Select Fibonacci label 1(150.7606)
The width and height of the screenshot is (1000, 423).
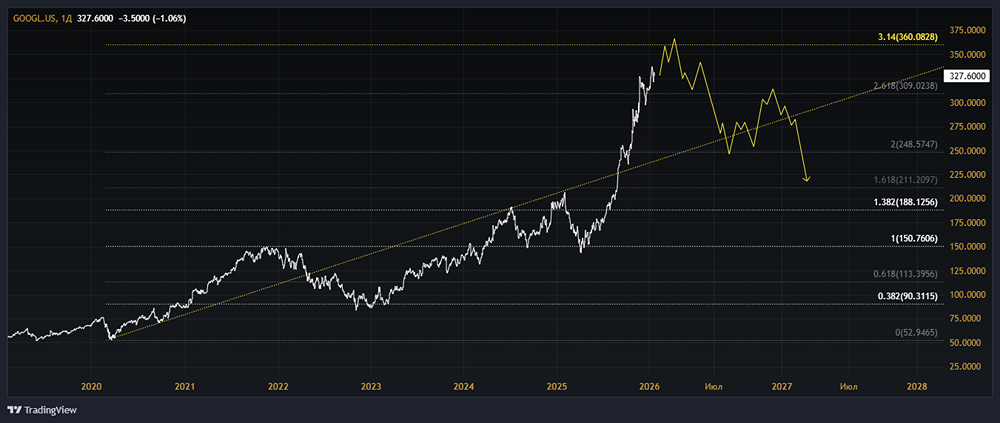914,238
